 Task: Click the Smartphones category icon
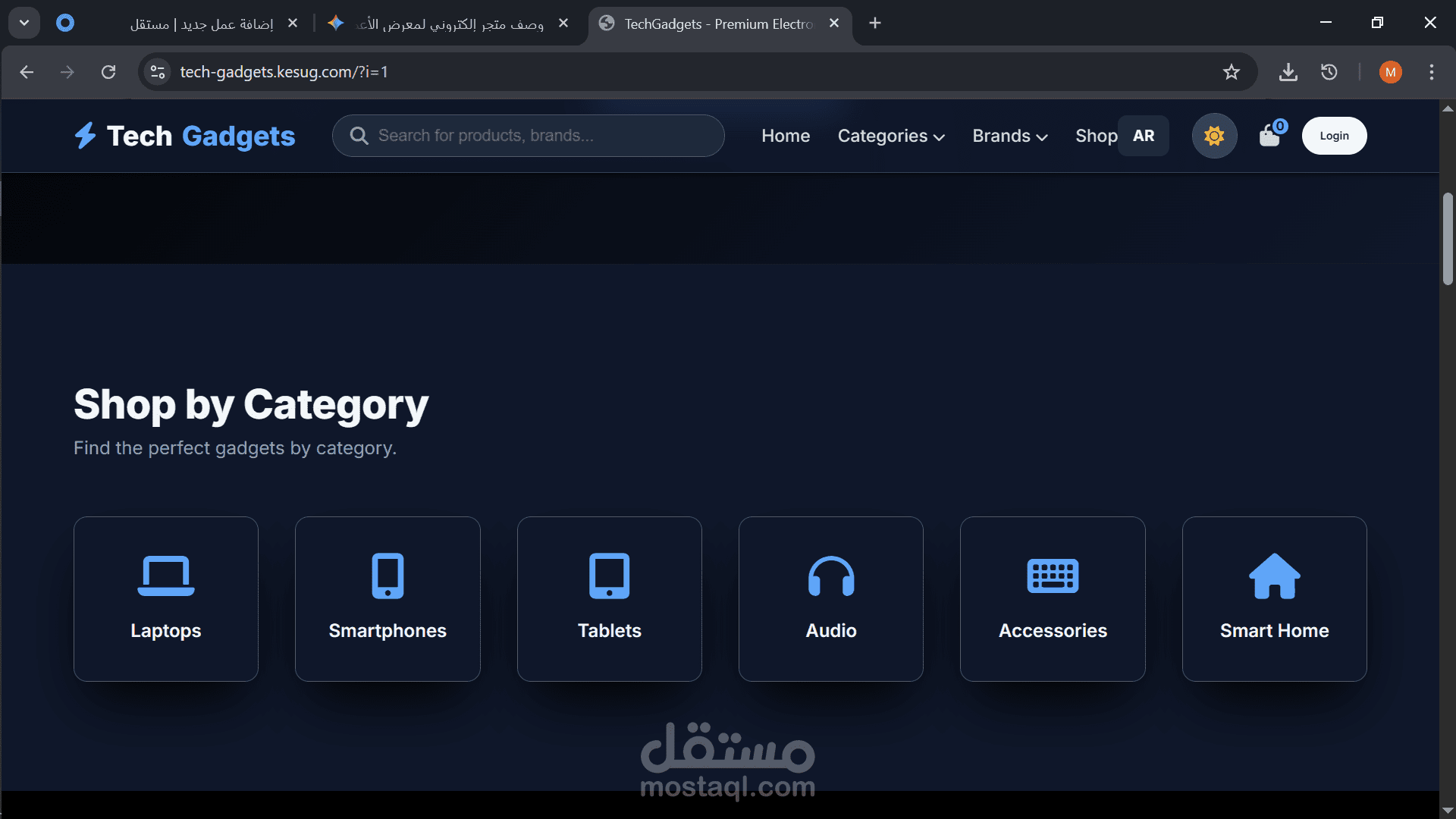[x=388, y=576]
